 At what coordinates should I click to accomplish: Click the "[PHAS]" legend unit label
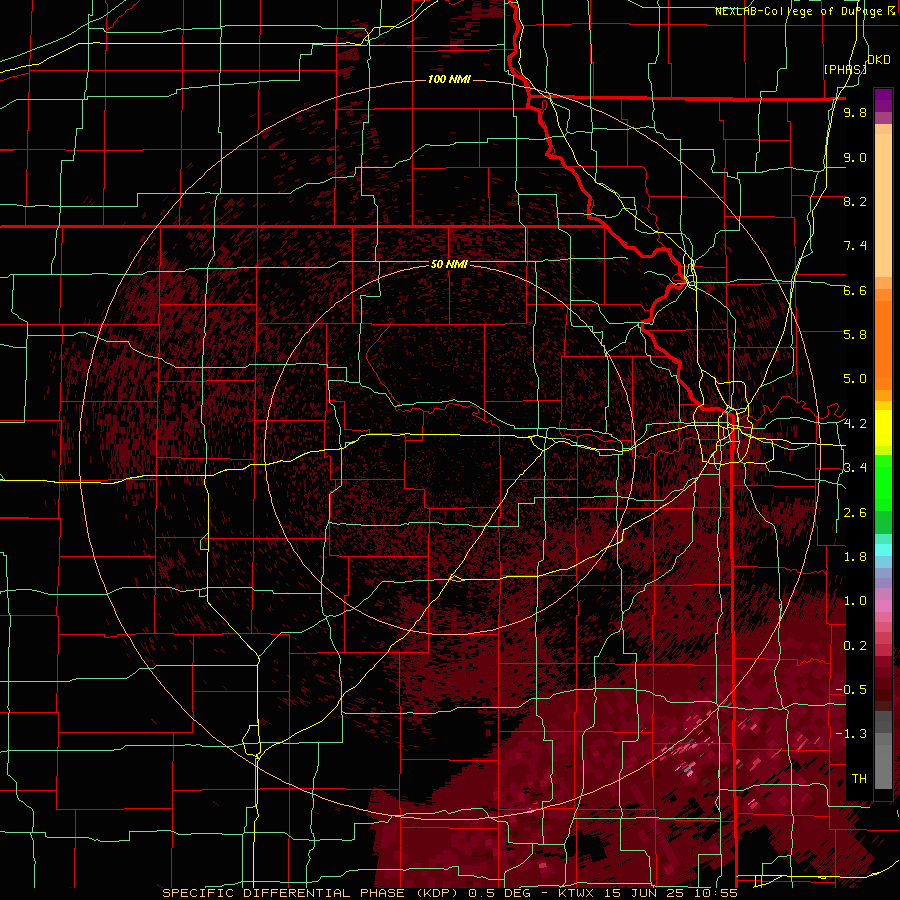click(x=845, y=69)
